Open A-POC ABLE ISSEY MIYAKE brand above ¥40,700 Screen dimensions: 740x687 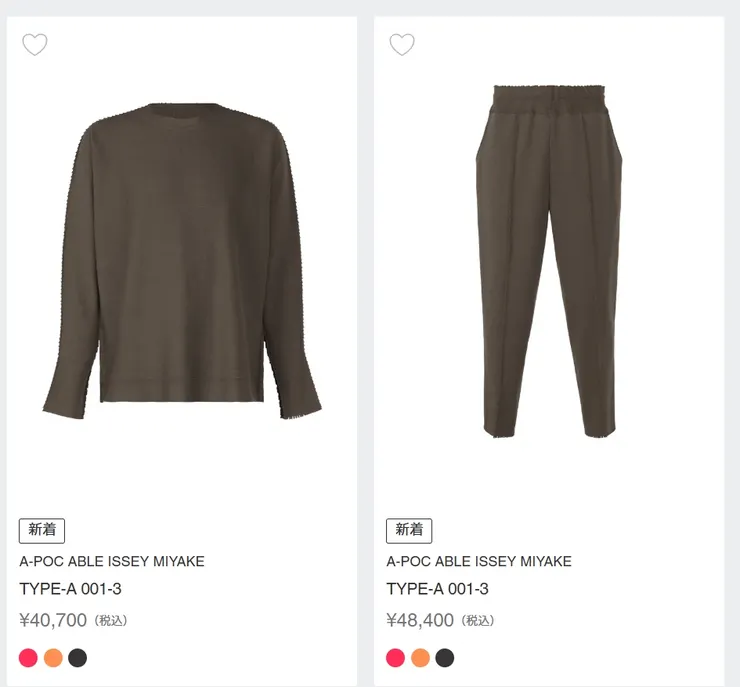(x=111, y=561)
